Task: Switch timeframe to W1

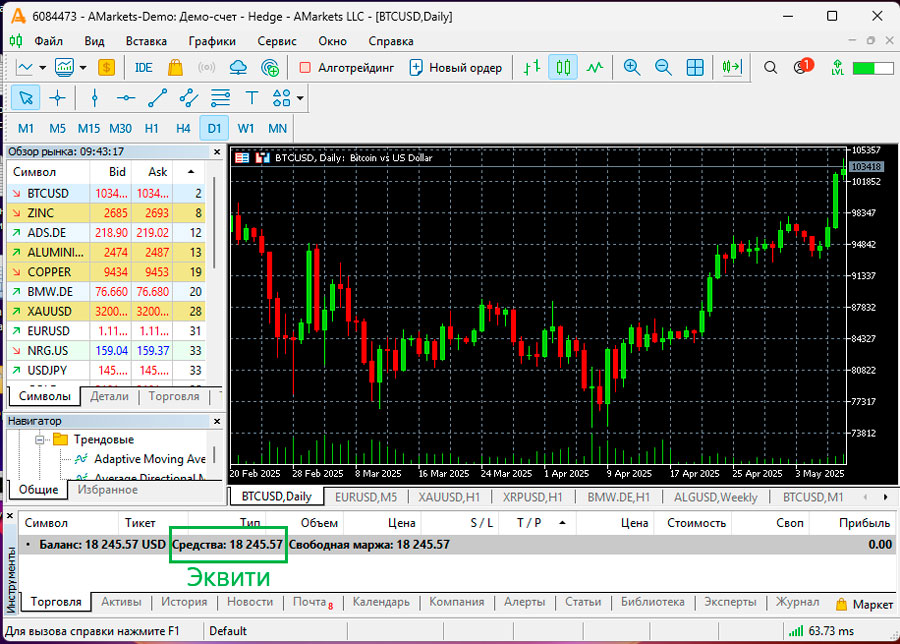Action: 246,129
